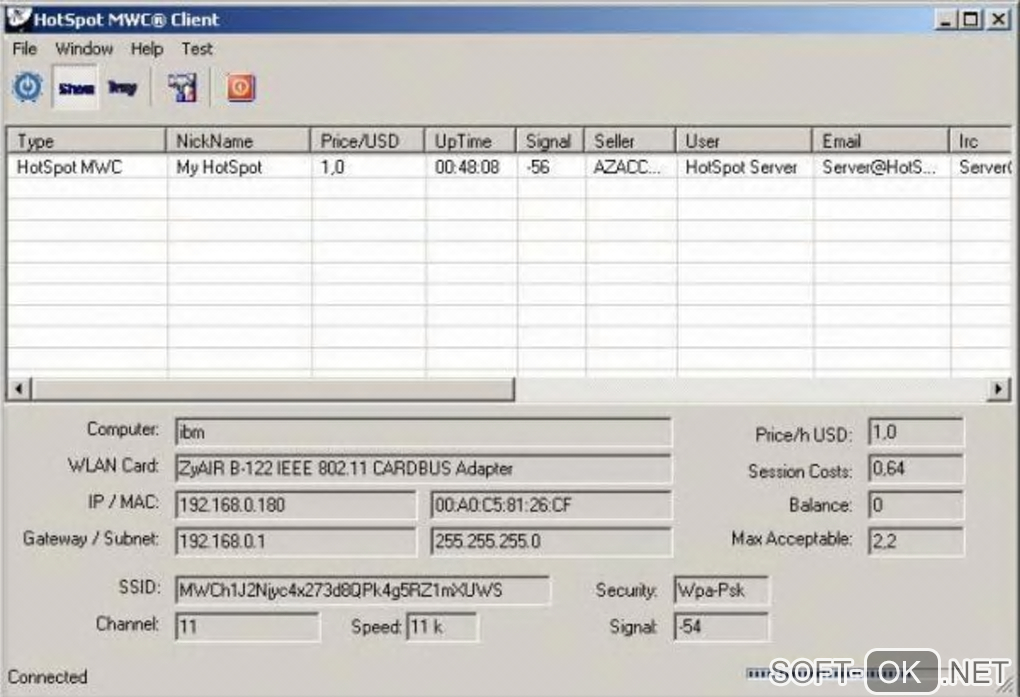Open the File menu

point(25,49)
